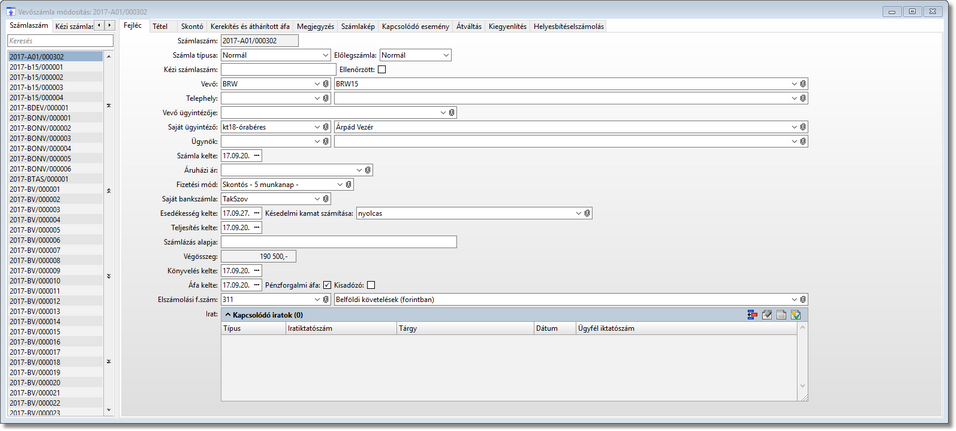Click the Keresés search field

[x=60, y=40]
